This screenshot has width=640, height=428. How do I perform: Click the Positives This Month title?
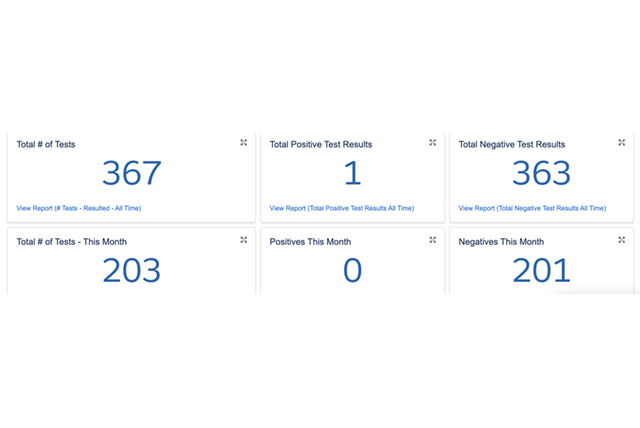point(309,241)
